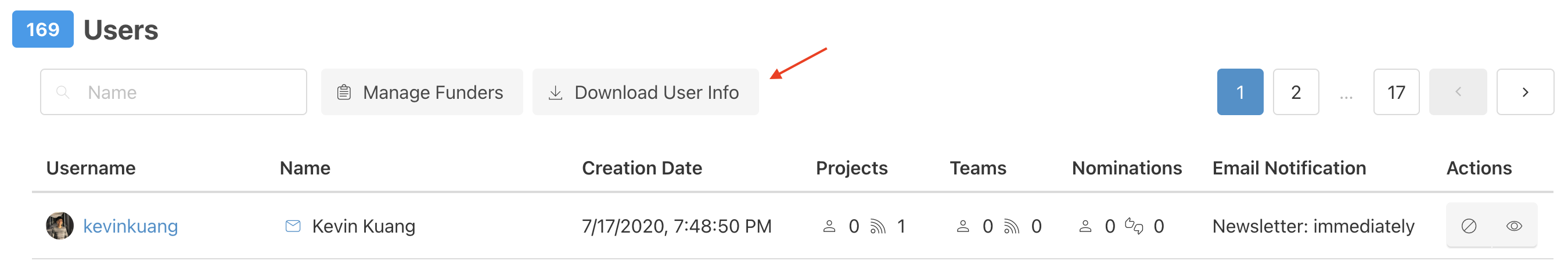Click the Teams feed icon
The image size is (1568, 264).
click(1012, 226)
